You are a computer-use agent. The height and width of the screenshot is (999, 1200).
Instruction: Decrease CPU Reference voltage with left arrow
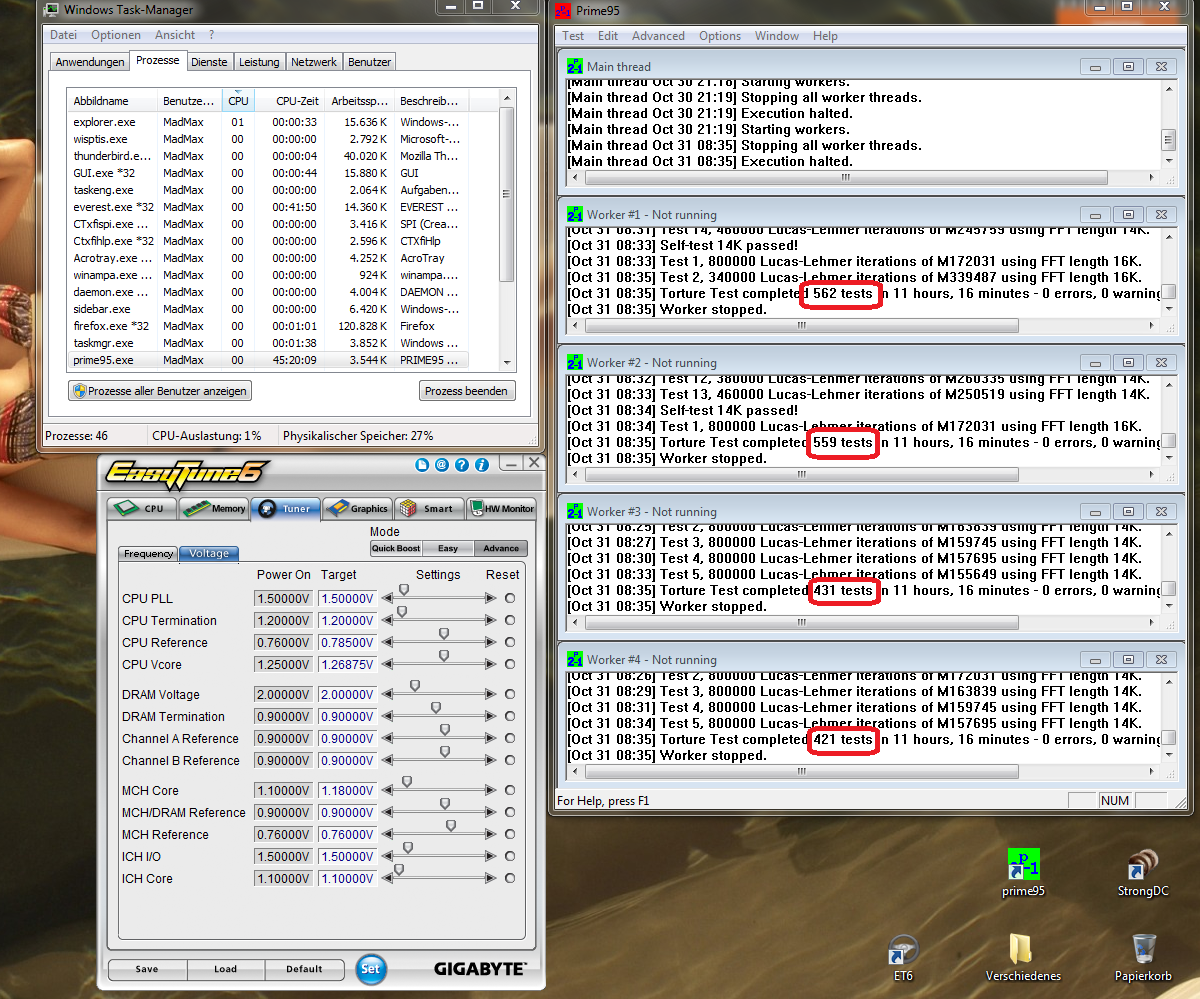pyautogui.click(x=388, y=643)
